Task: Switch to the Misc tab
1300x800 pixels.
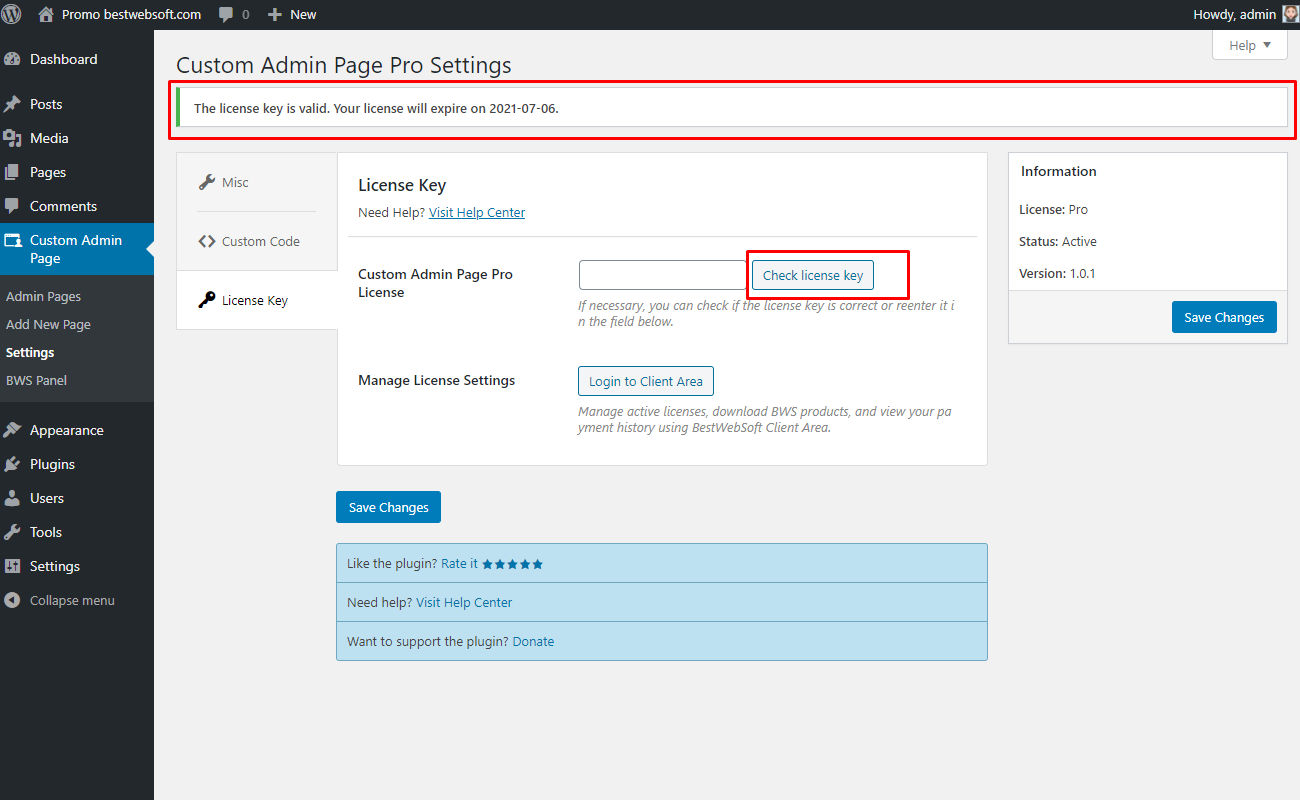Action: coord(257,182)
